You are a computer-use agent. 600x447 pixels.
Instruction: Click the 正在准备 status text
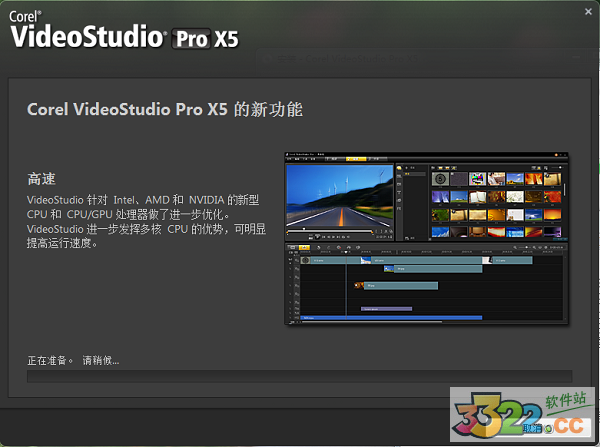tap(49, 359)
